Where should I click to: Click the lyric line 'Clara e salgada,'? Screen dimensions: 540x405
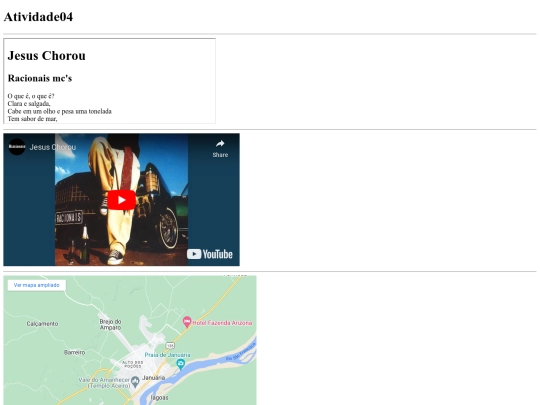pyautogui.click(x=29, y=103)
